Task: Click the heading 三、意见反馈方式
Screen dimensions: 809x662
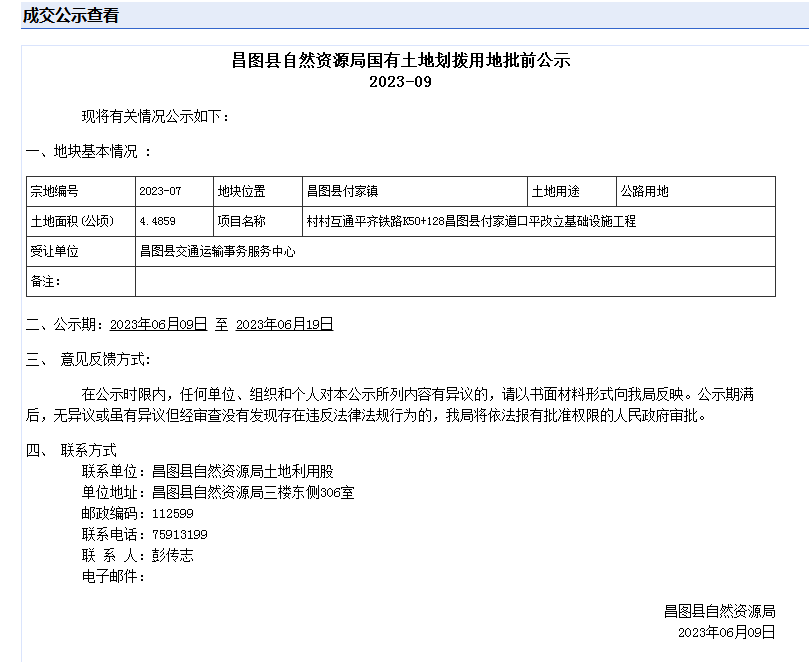Action: coord(88,360)
